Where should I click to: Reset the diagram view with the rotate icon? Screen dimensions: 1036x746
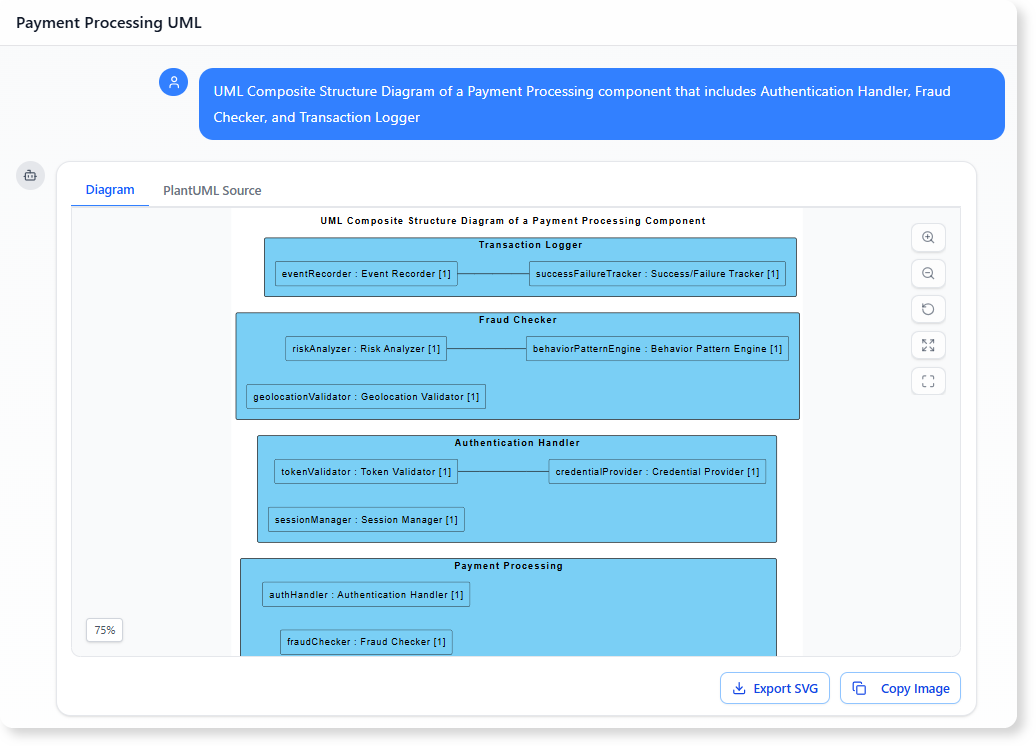point(928,309)
